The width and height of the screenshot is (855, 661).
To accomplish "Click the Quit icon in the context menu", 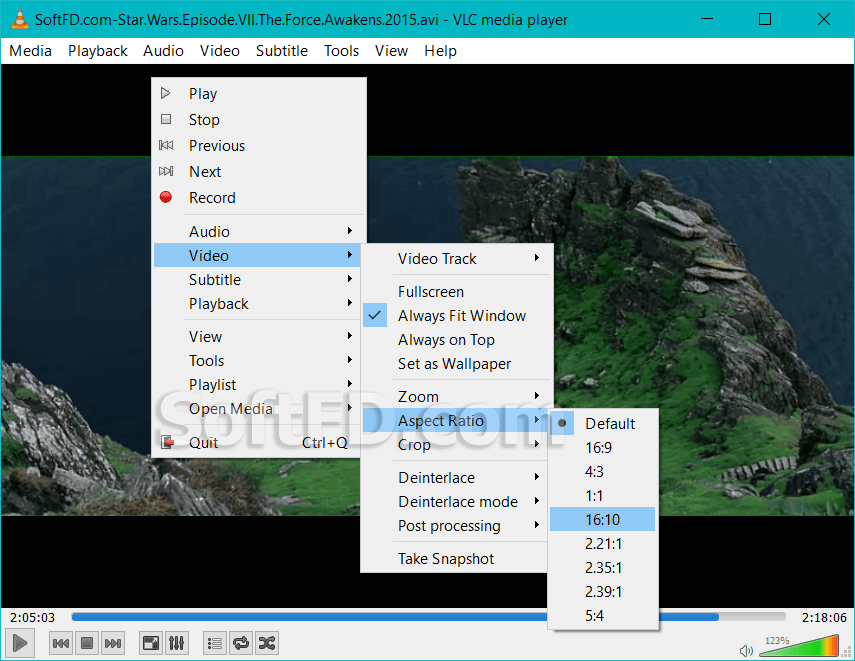I will (x=167, y=442).
